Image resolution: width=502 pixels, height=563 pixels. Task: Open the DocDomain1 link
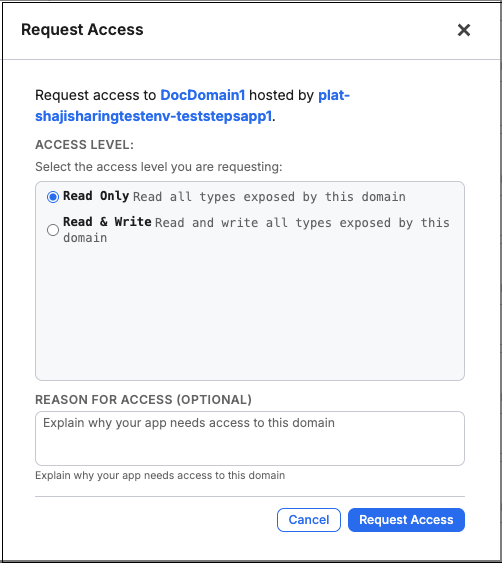tap(203, 95)
